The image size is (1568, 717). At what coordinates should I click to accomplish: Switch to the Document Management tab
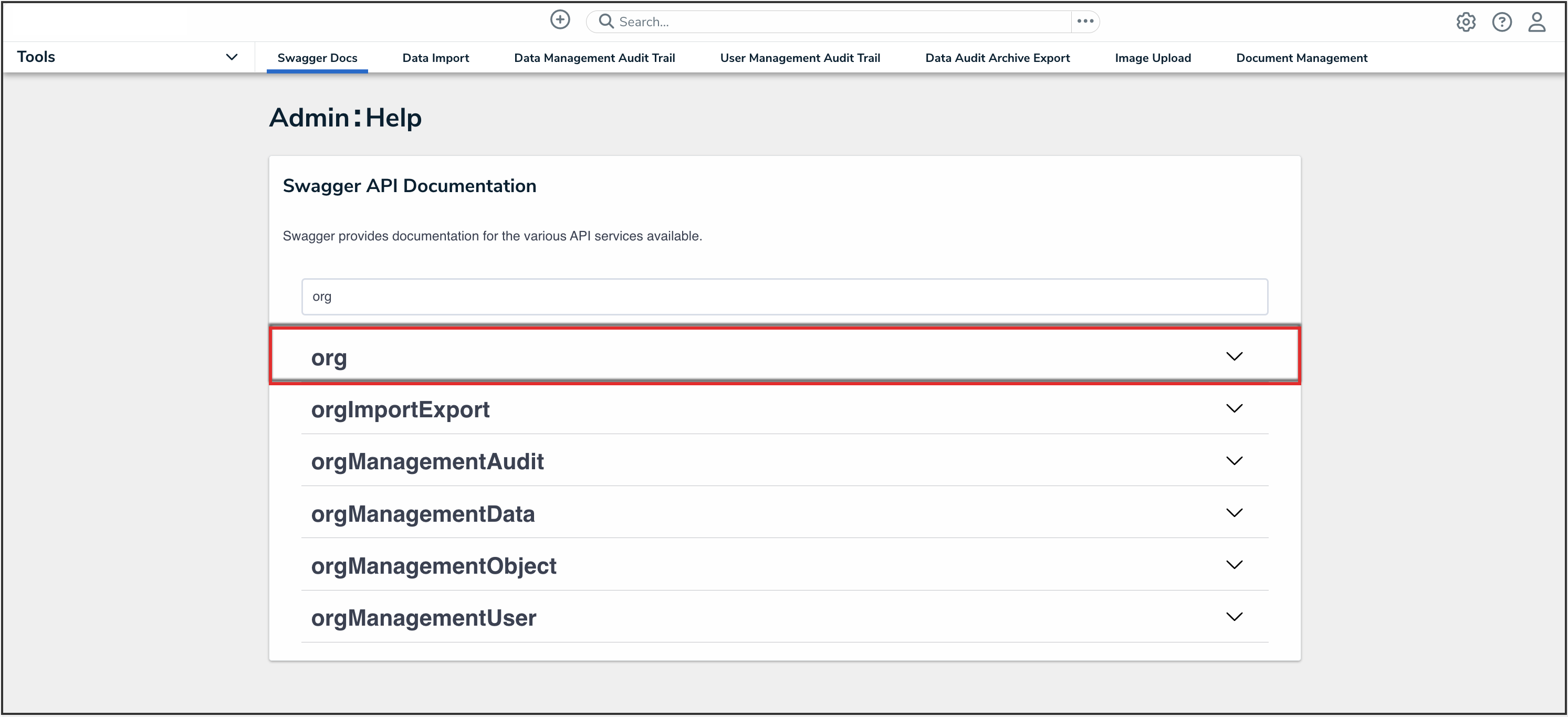(1301, 57)
